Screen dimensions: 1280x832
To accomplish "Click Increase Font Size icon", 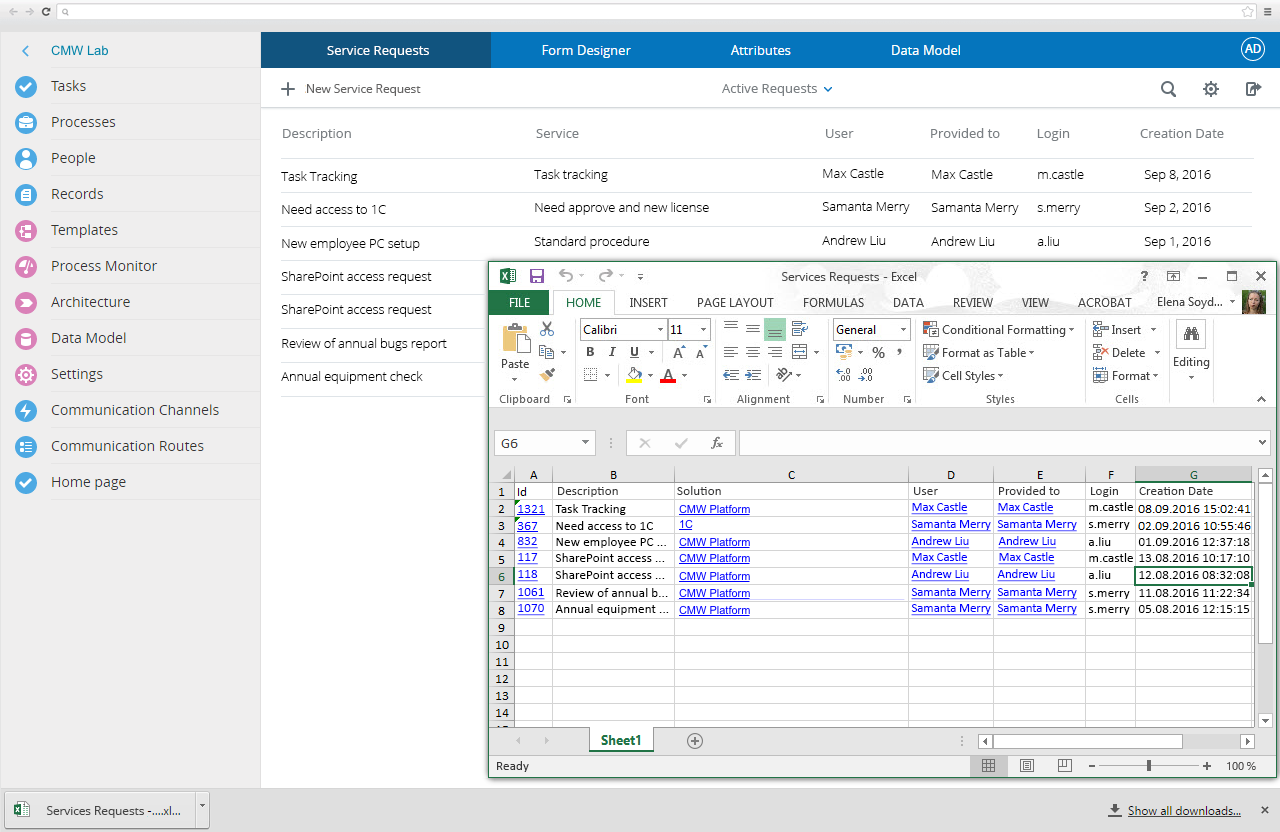I will tap(679, 352).
